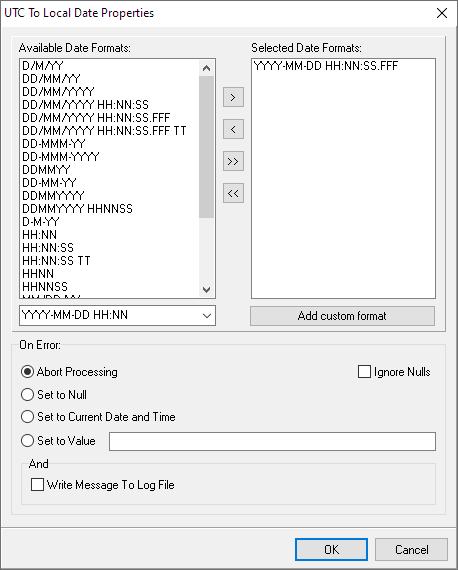Select the HH:NN:SS format without TT
Viewport: 458px width, 570px height.
[x=48, y=248]
